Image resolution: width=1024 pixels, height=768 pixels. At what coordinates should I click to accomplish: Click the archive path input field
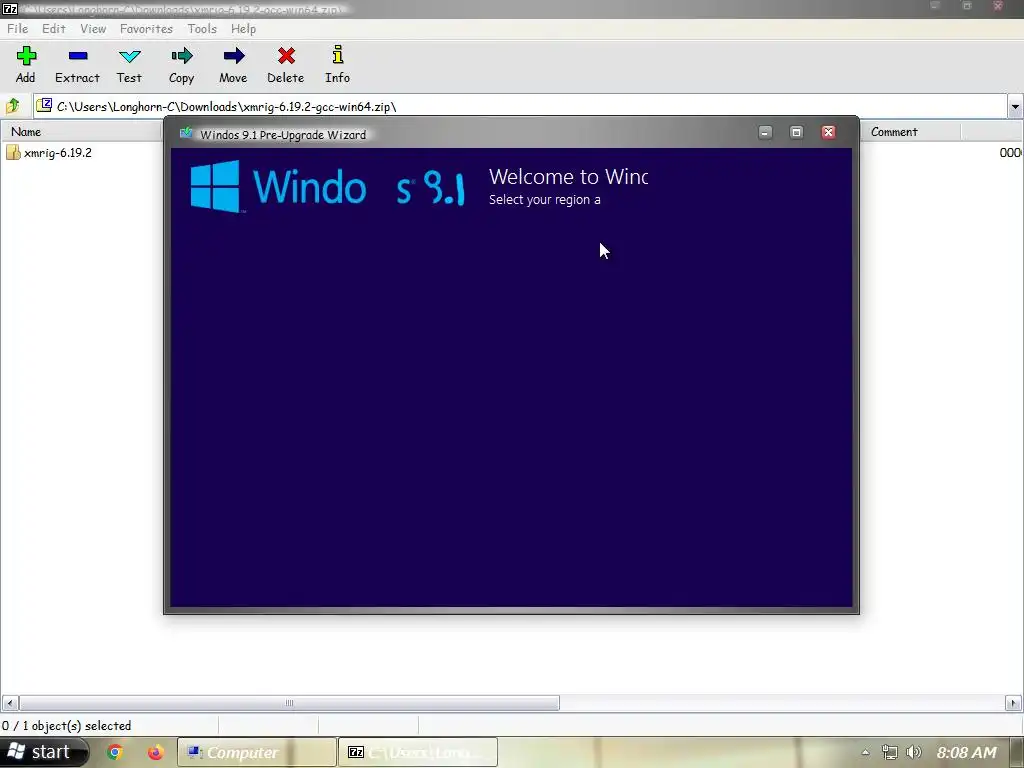[520, 106]
